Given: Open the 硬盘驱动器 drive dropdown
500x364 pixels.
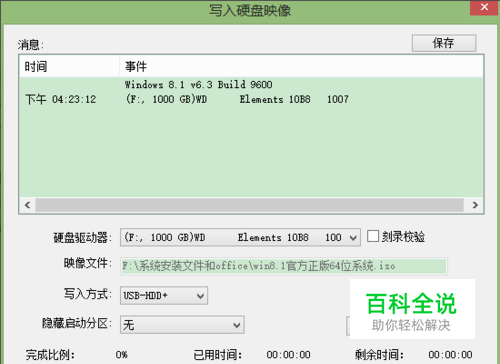Looking at the screenshot, I should click(x=240, y=237).
